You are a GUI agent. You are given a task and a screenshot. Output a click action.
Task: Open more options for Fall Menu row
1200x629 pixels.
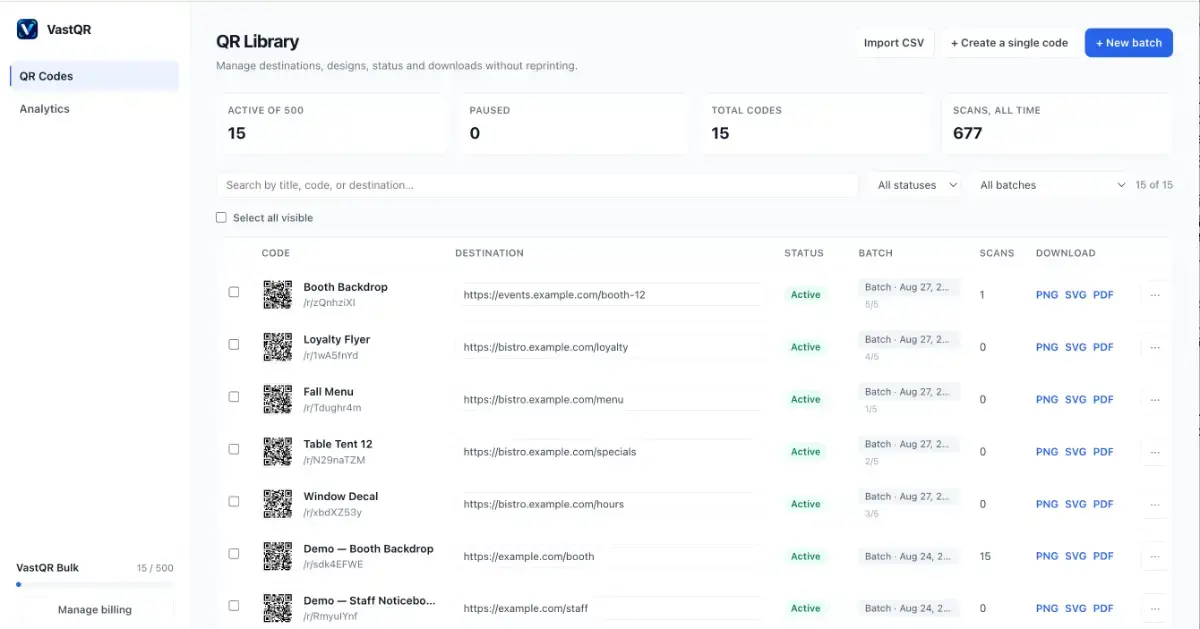(x=1155, y=399)
